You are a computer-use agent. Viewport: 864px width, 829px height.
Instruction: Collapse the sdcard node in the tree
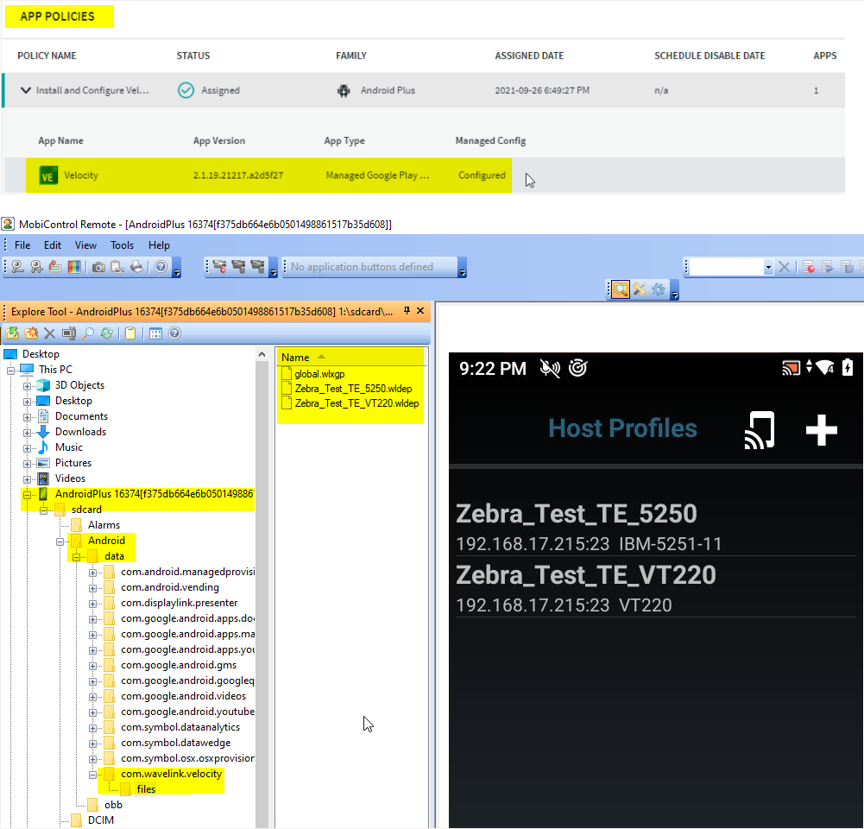[41, 509]
